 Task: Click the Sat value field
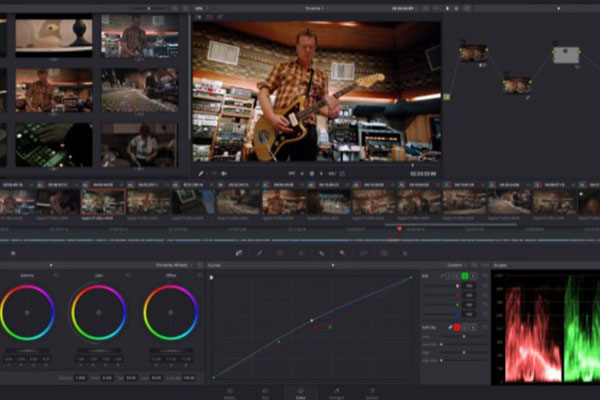(131, 378)
